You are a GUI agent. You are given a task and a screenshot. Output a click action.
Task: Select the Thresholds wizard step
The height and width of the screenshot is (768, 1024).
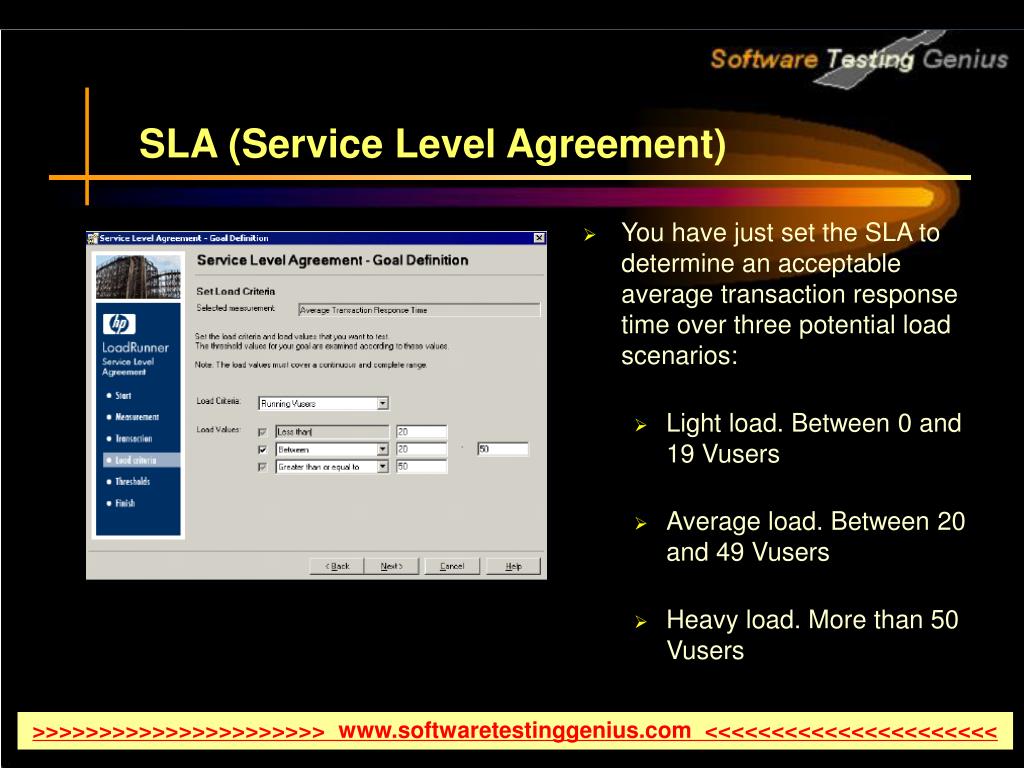tap(129, 481)
